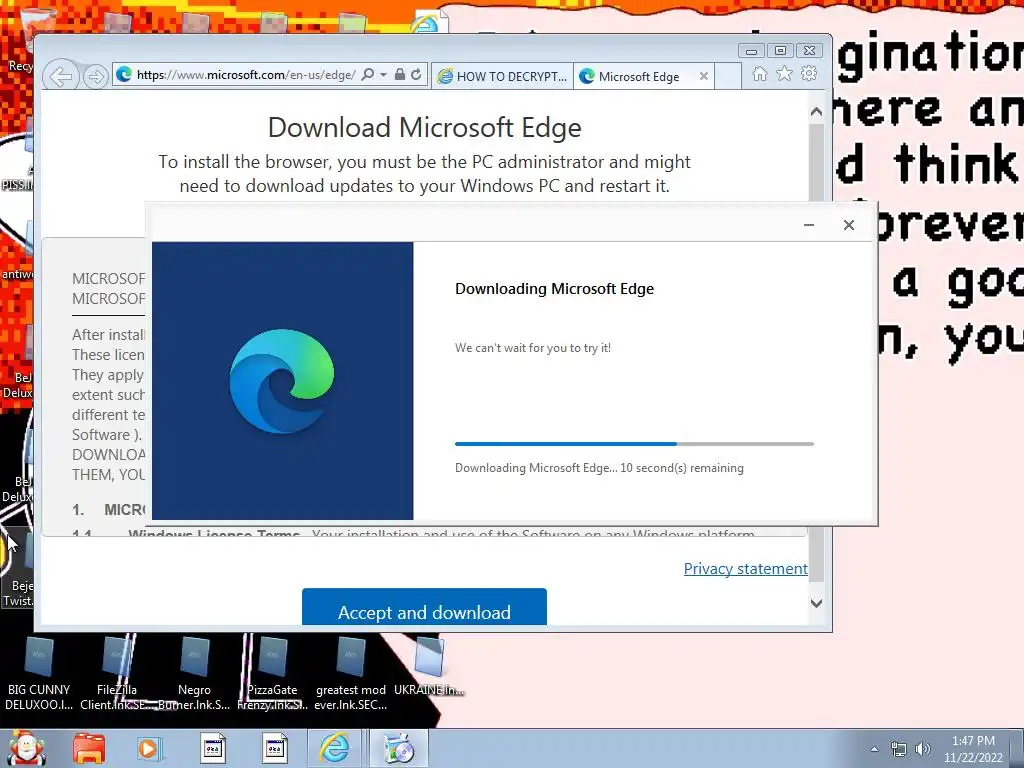
Task: Open the Internet Explorer tools gear
Action: click(809, 74)
